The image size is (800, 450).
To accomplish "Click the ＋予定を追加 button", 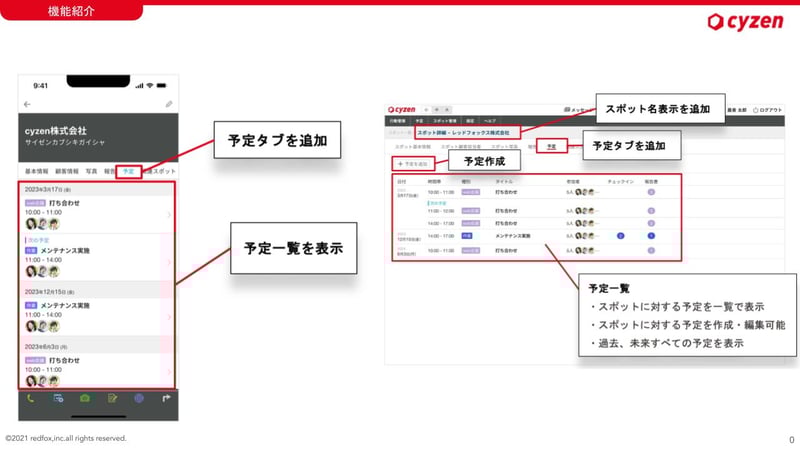I will (413, 164).
